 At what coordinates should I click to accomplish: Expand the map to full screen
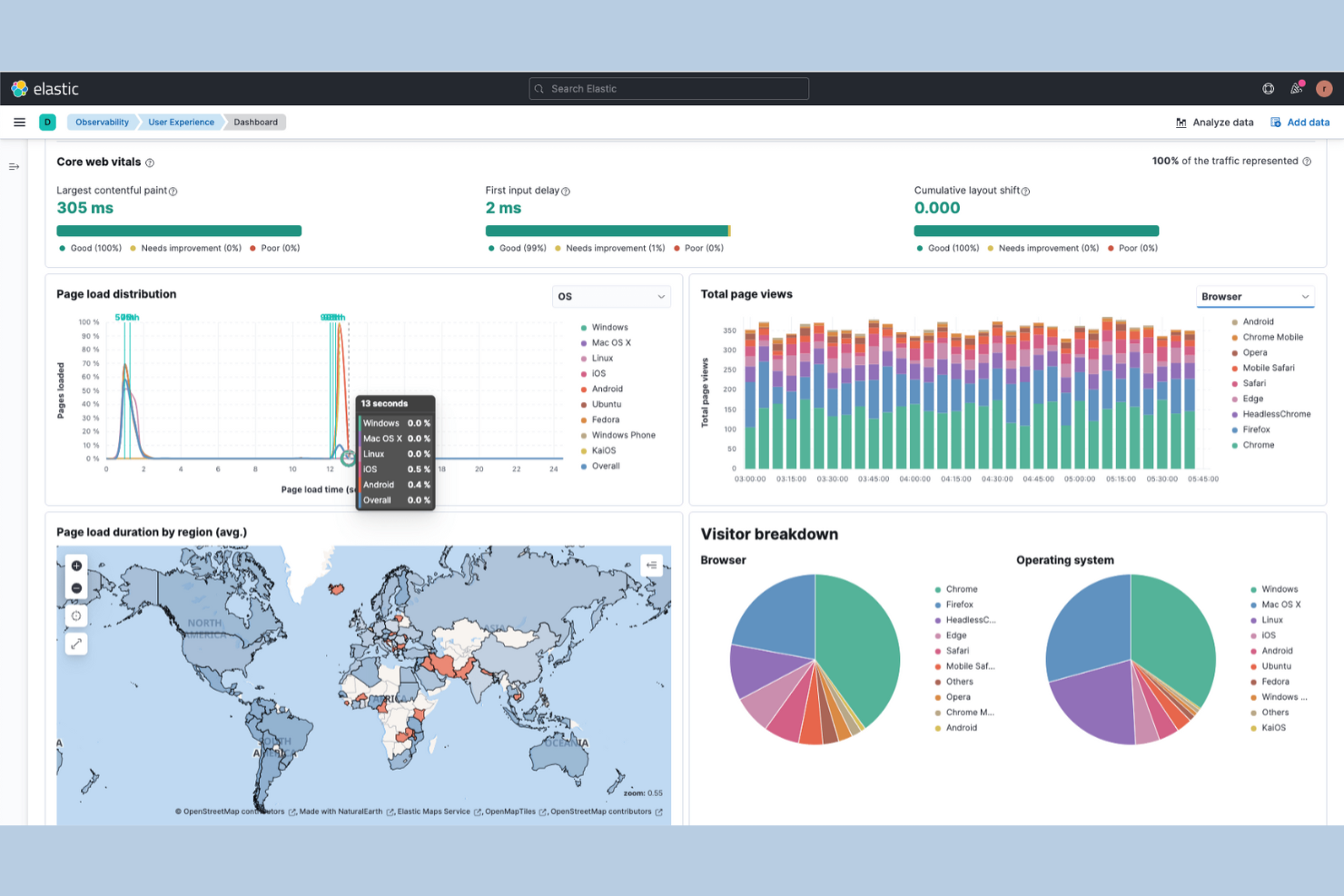click(x=76, y=645)
